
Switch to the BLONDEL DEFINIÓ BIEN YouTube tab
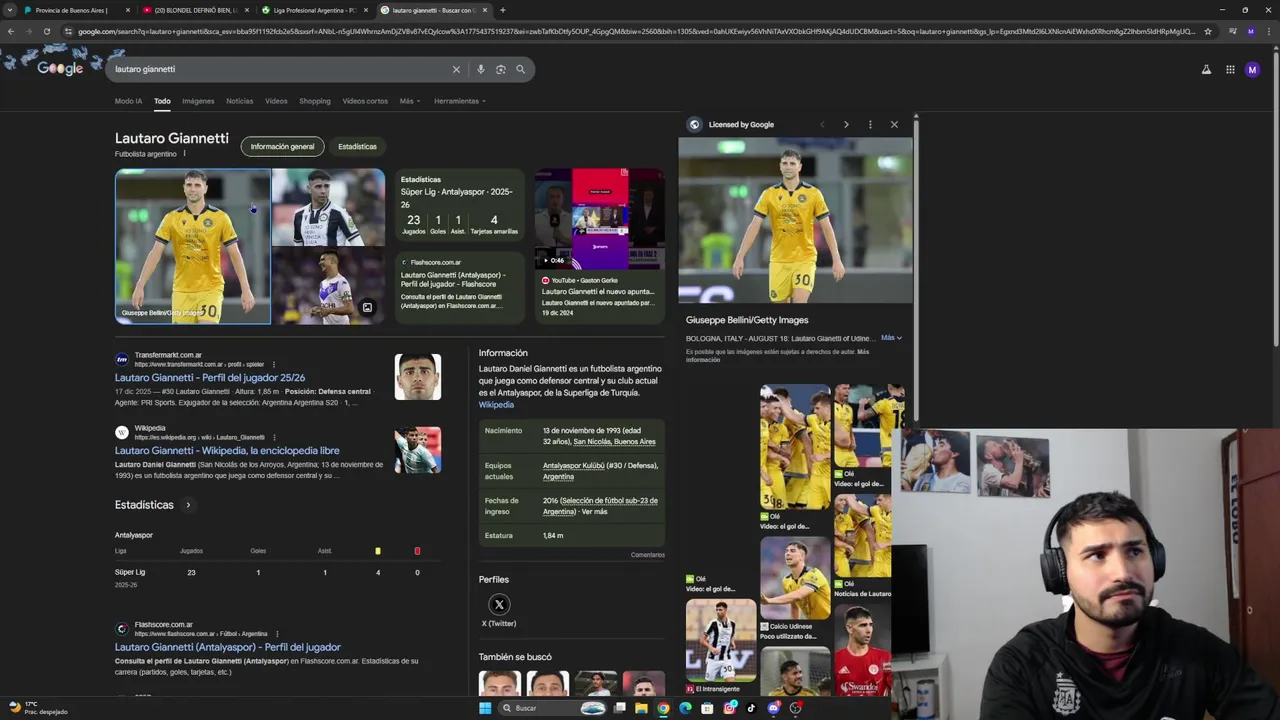click(195, 10)
